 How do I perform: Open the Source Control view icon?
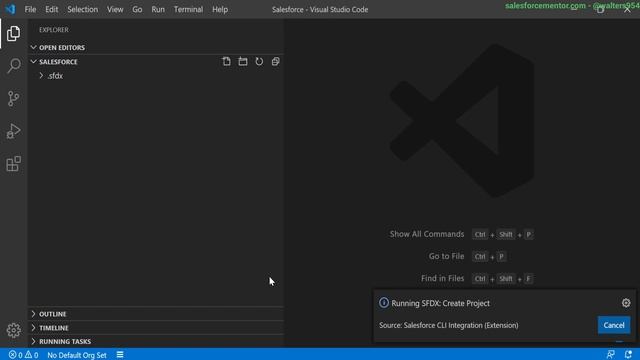click(x=13, y=98)
